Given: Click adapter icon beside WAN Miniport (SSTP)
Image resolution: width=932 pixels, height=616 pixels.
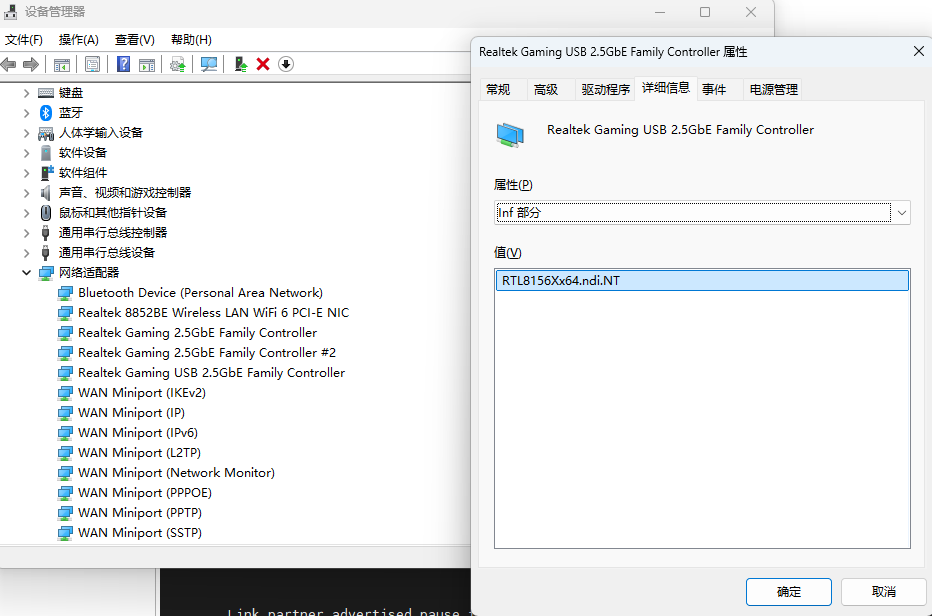Looking at the screenshot, I should 65,533.
